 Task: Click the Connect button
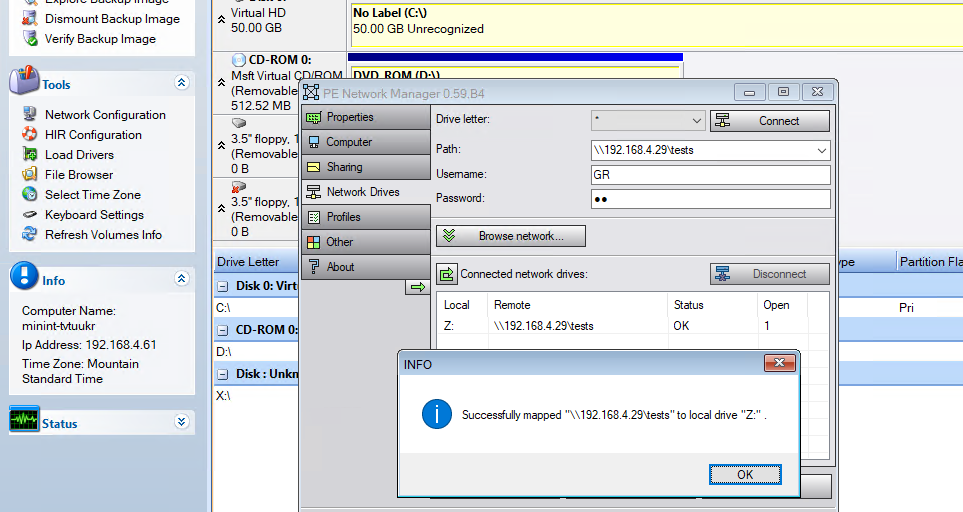770,121
